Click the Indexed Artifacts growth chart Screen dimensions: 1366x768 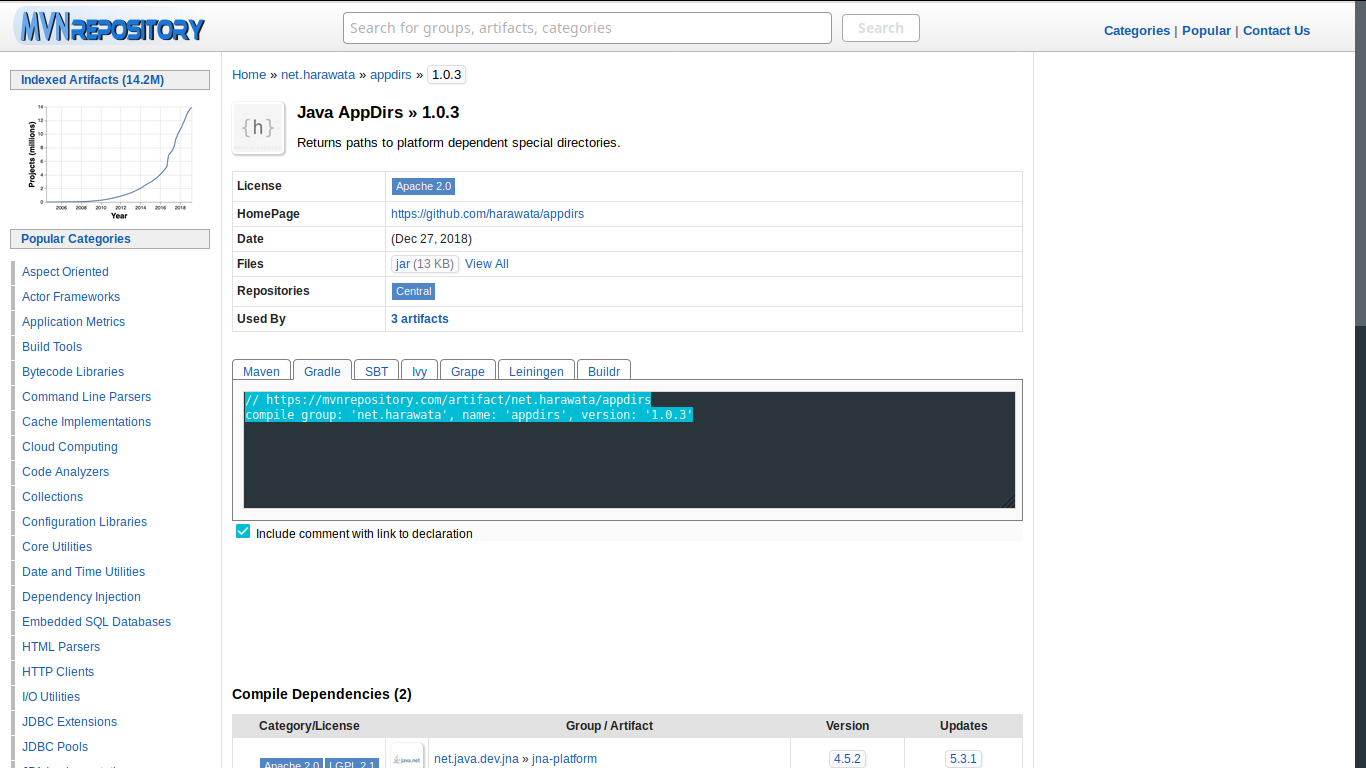[110, 160]
